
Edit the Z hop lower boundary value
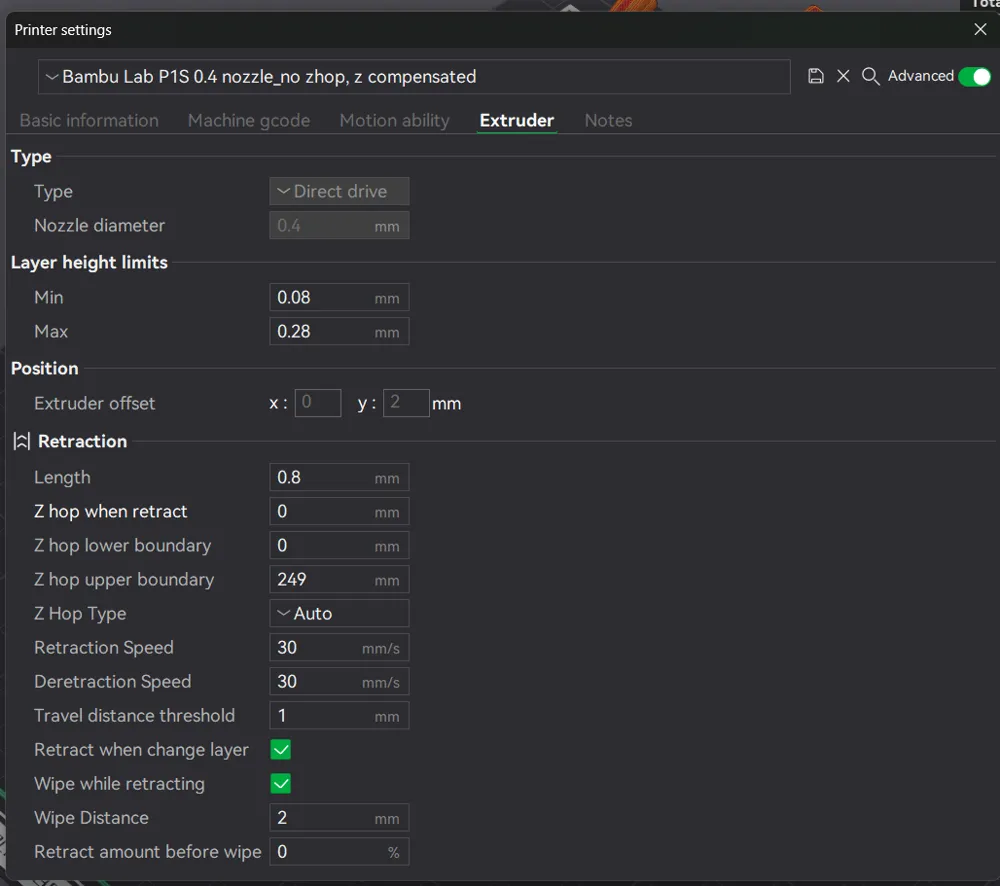(339, 545)
